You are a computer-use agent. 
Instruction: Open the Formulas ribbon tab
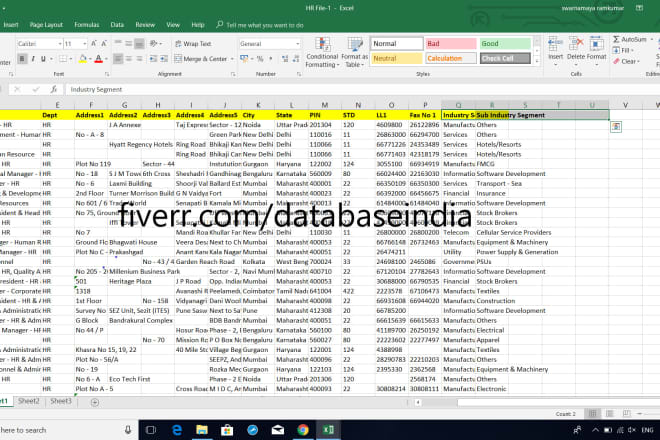tap(87, 23)
